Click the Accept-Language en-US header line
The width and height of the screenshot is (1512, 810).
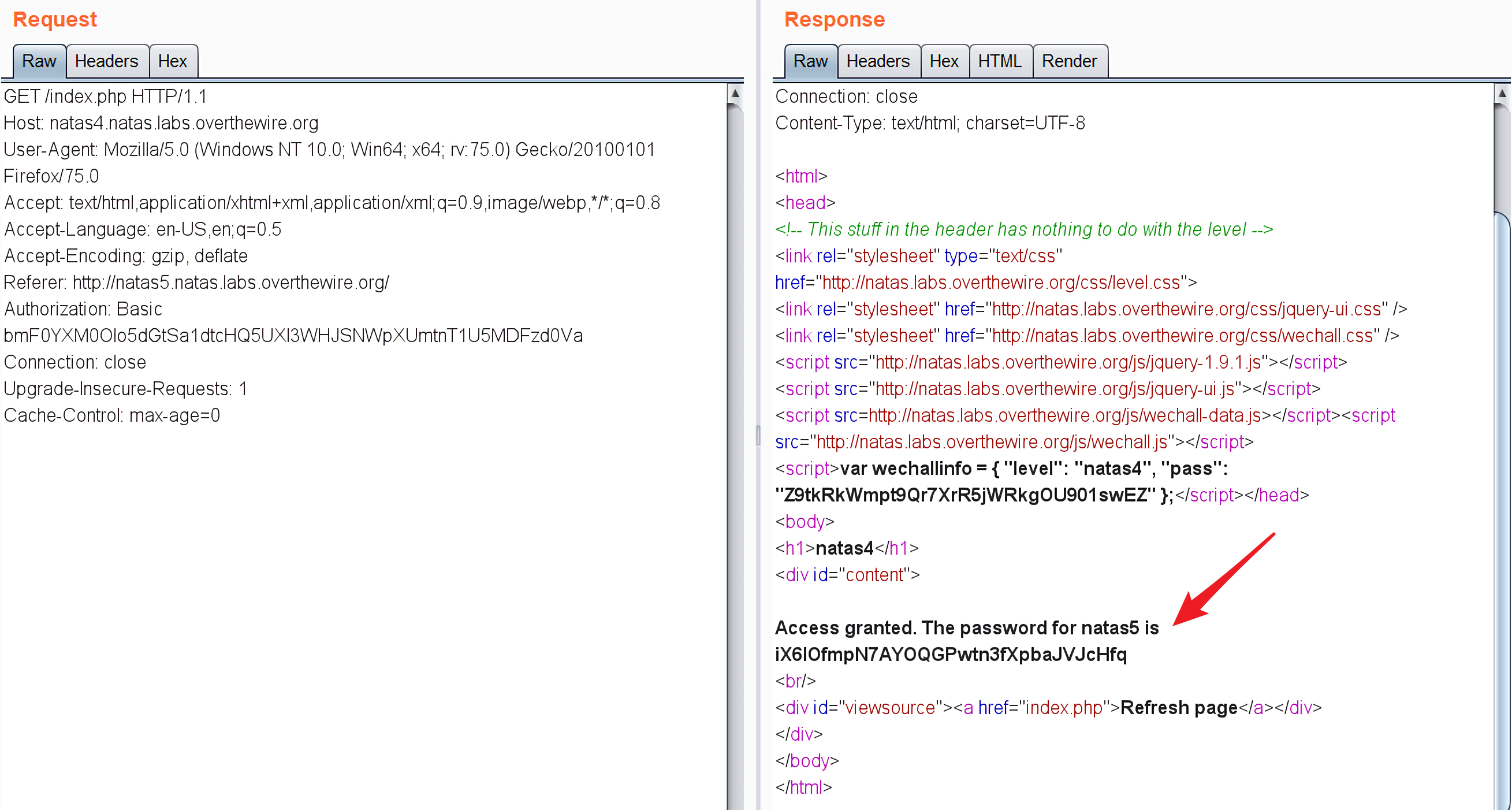tap(143, 229)
